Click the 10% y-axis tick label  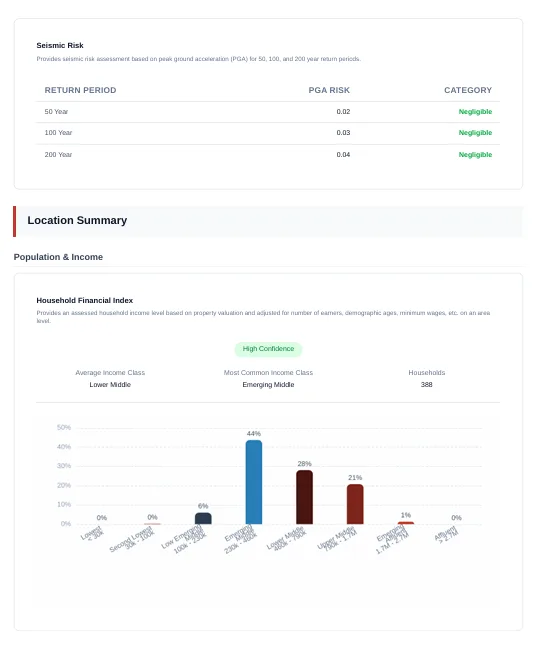tap(64, 504)
